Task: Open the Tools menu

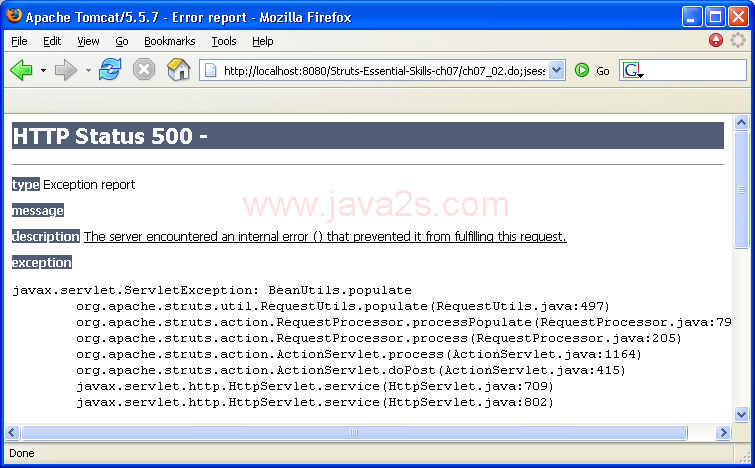Action: pos(224,41)
